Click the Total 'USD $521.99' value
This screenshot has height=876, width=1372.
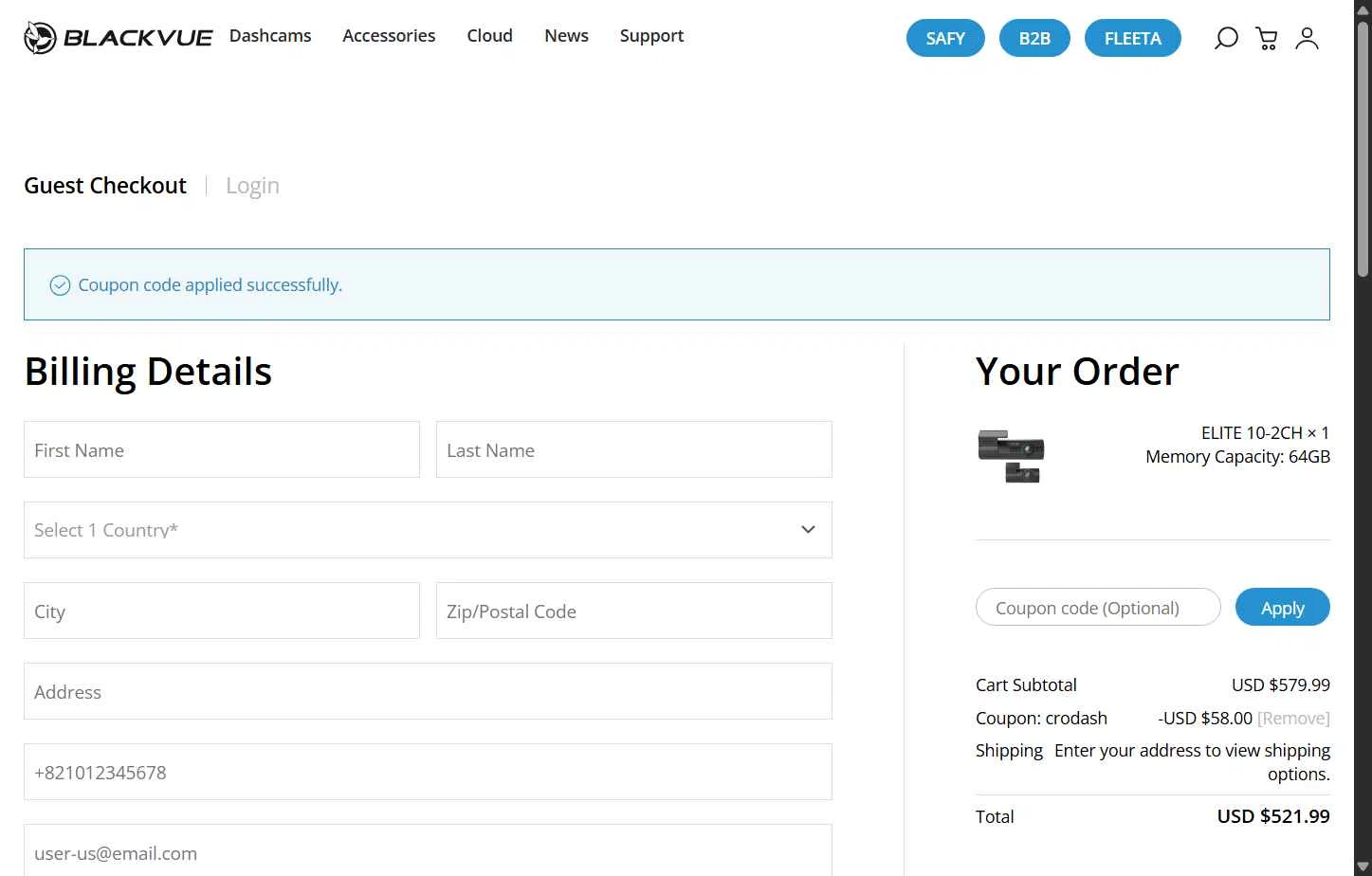click(x=1273, y=816)
